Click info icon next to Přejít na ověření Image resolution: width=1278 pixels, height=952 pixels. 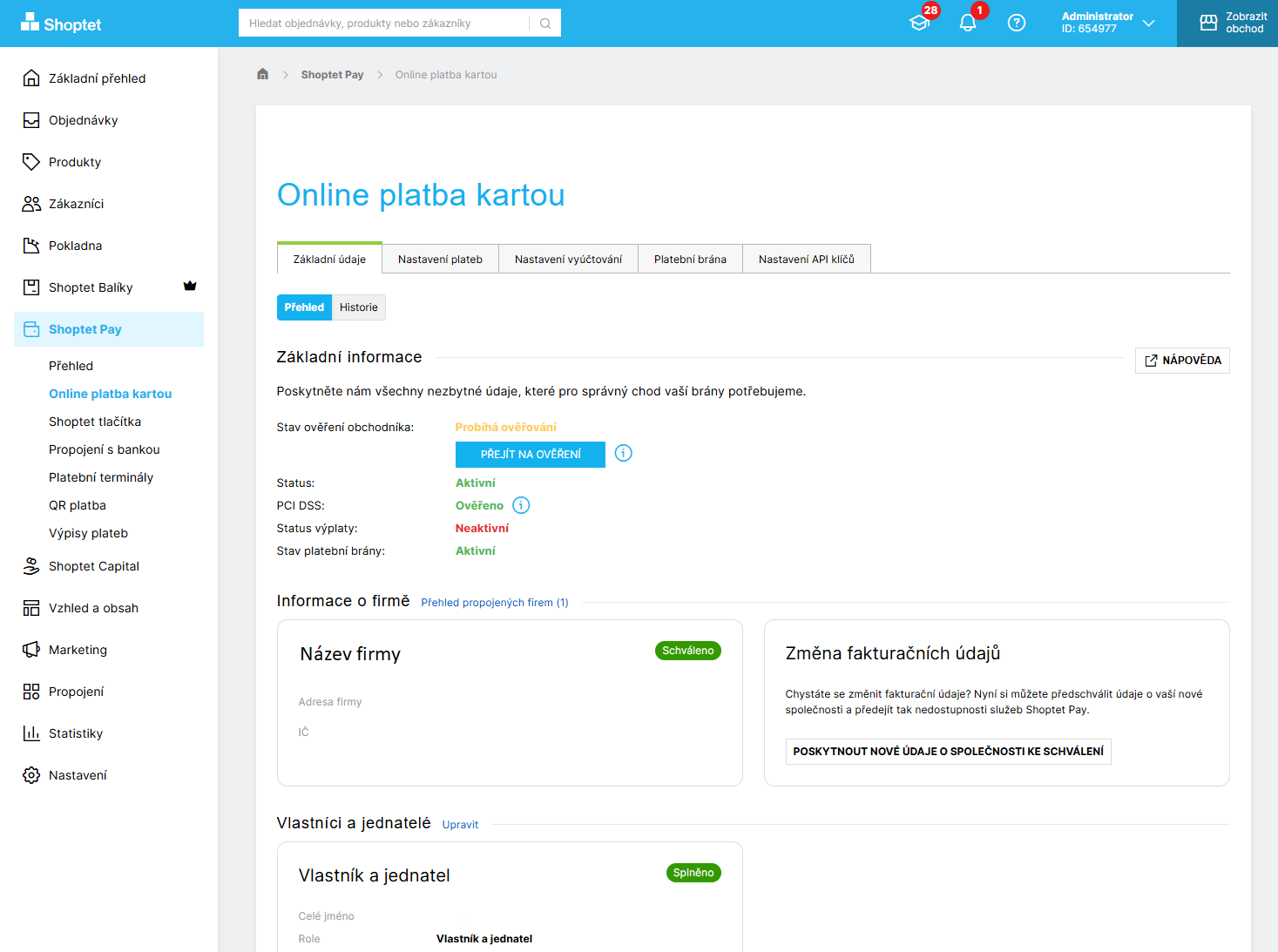tap(623, 453)
